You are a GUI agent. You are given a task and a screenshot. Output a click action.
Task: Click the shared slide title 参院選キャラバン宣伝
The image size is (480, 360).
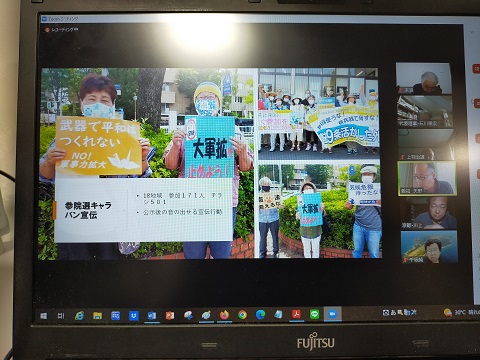pos(88,210)
